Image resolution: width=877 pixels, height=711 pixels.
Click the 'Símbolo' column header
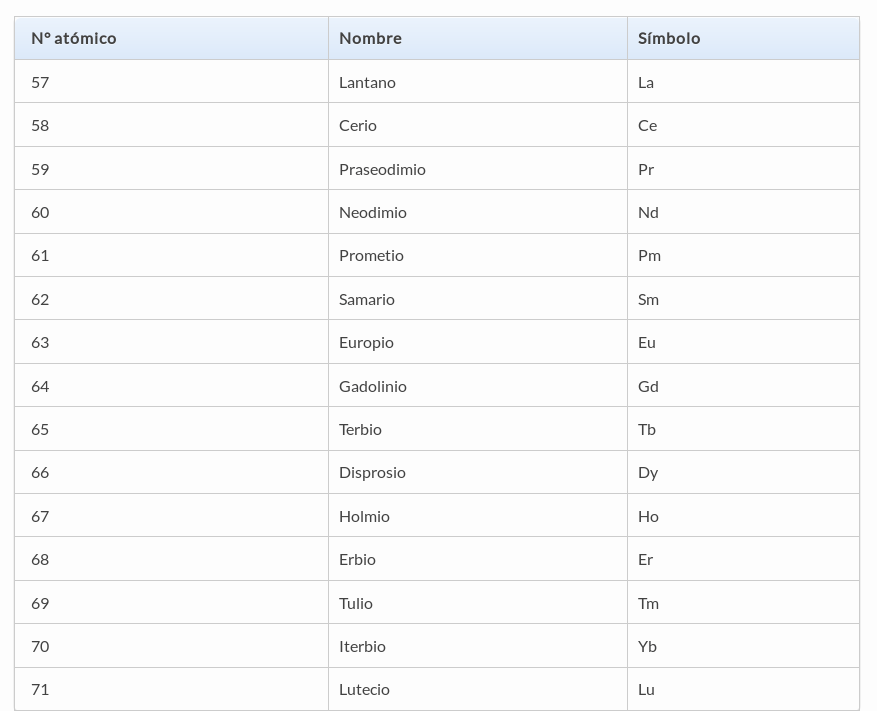tap(743, 38)
